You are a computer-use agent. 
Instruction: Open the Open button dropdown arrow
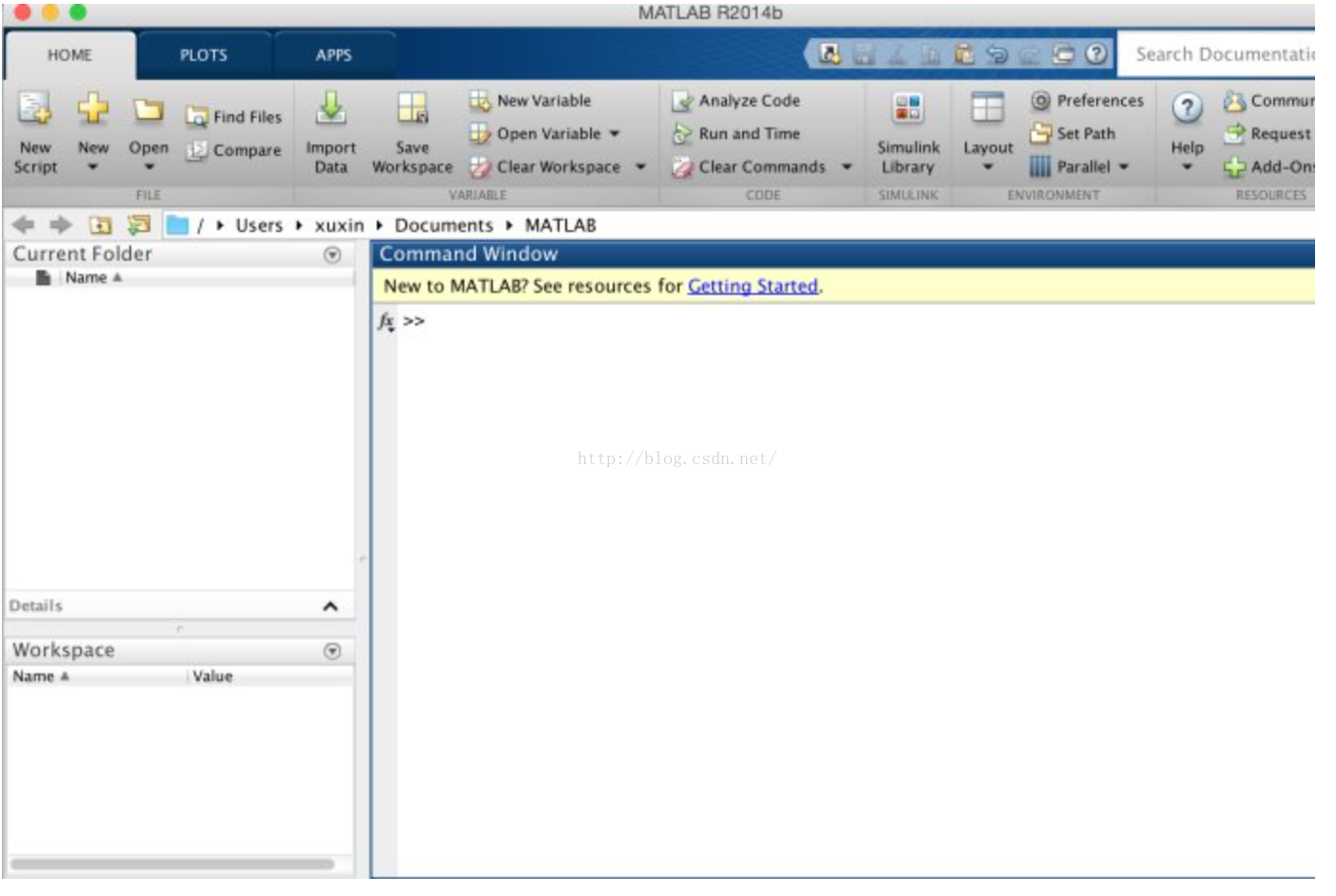click(x=148, y=167)
